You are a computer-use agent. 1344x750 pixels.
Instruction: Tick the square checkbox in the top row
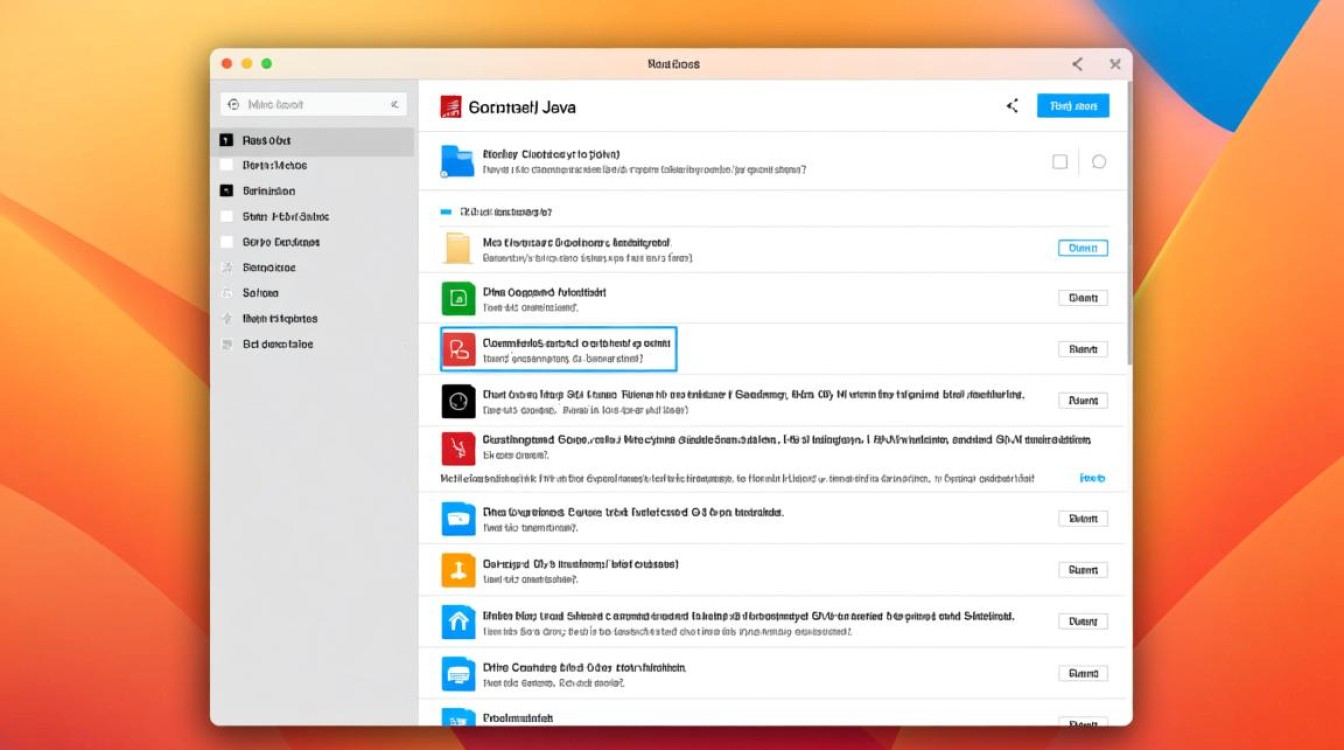click(1060, 162)
